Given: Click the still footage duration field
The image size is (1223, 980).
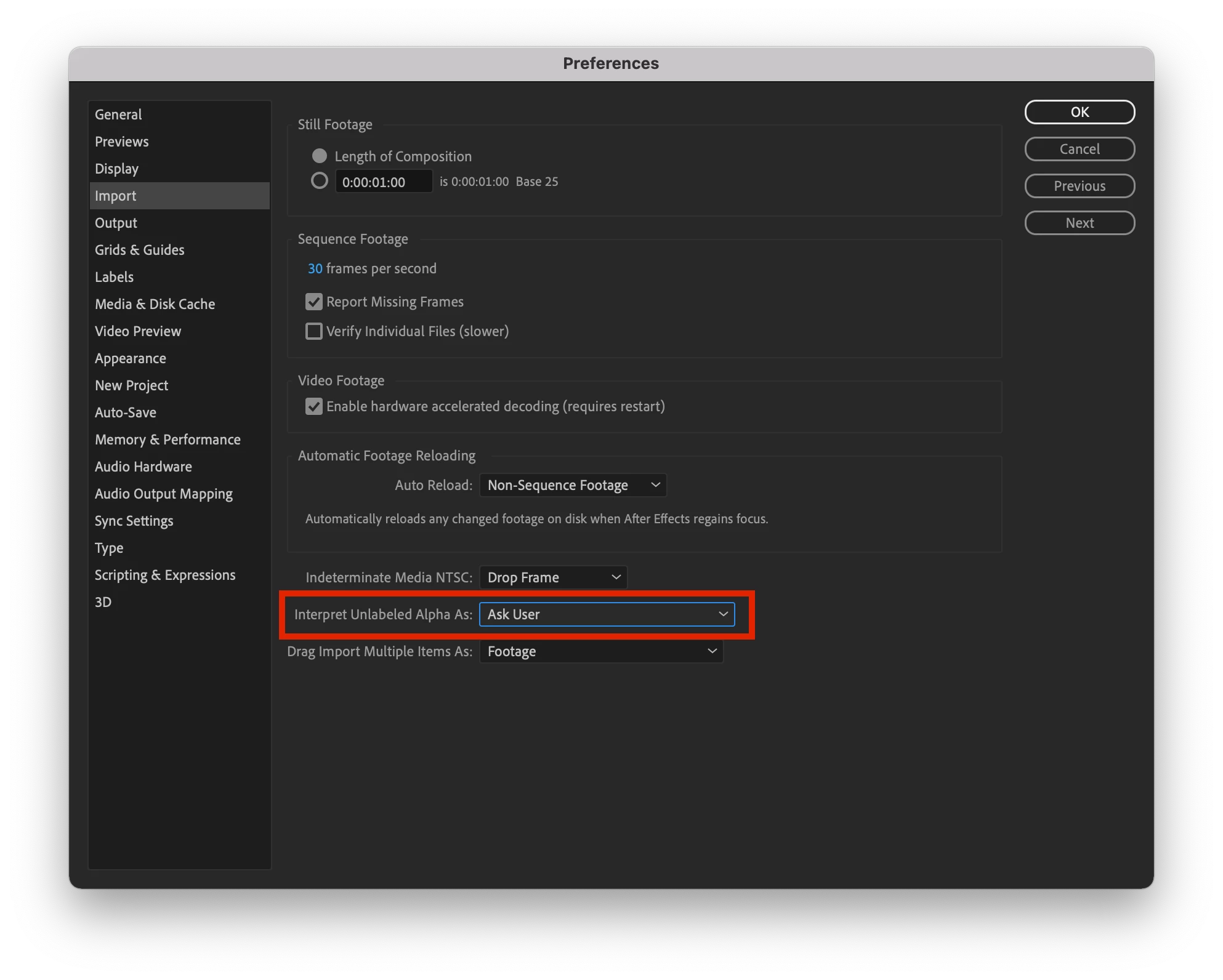Looking at the screenshot, I should coord(383,182).
